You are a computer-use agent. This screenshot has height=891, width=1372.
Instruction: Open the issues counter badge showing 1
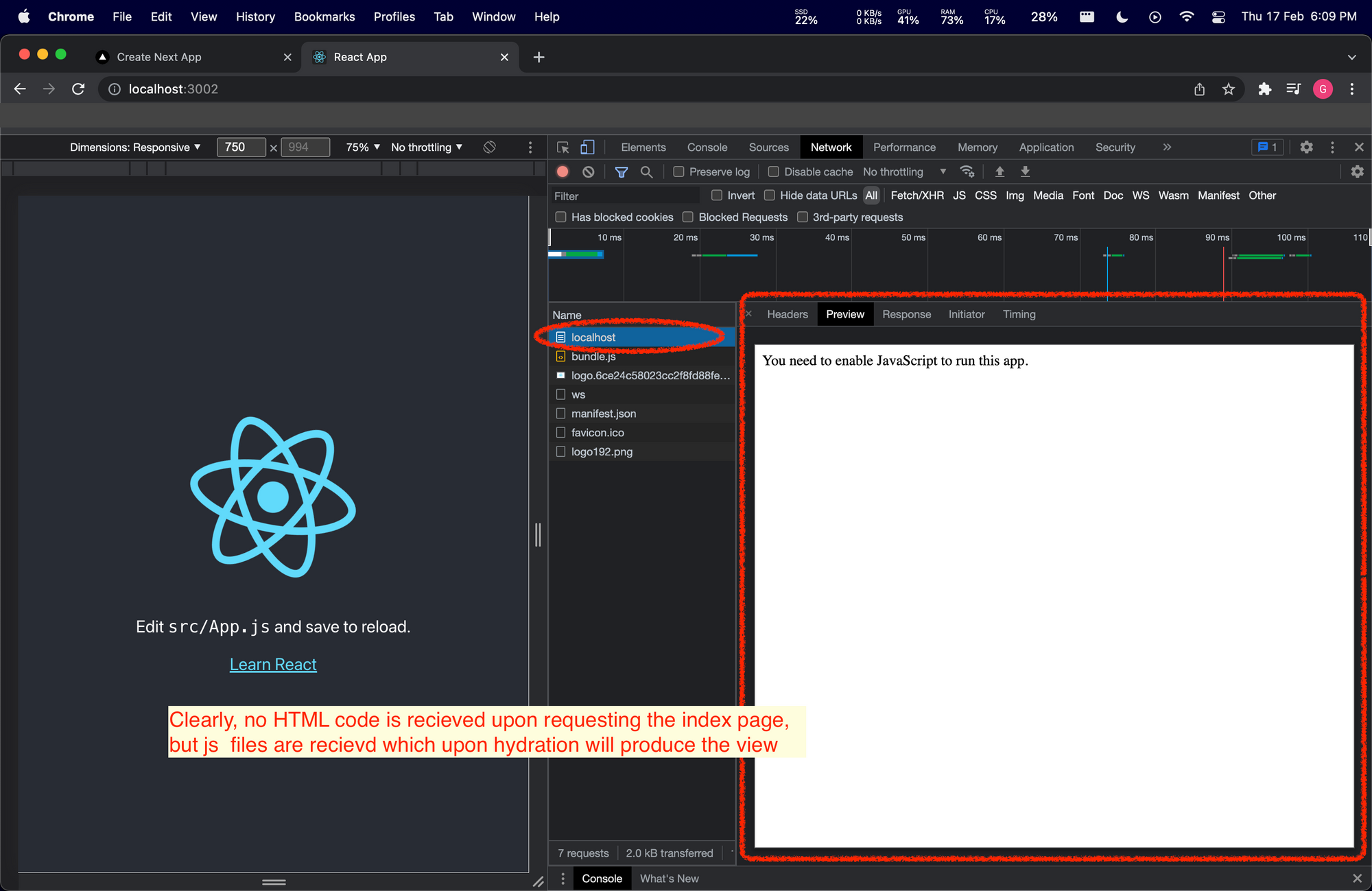(x=1267, y=147)
